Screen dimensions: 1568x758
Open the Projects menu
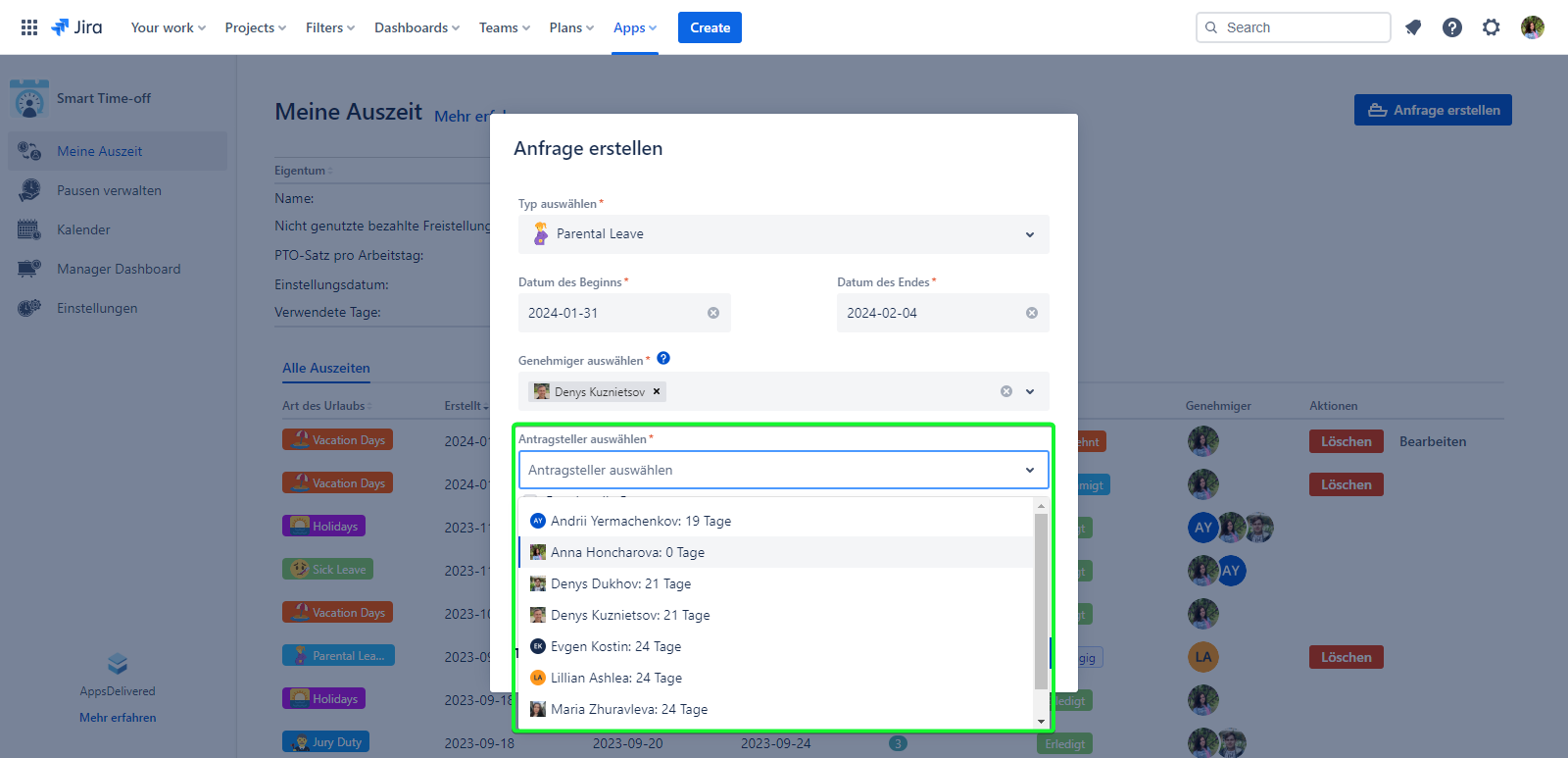(255, 27)
